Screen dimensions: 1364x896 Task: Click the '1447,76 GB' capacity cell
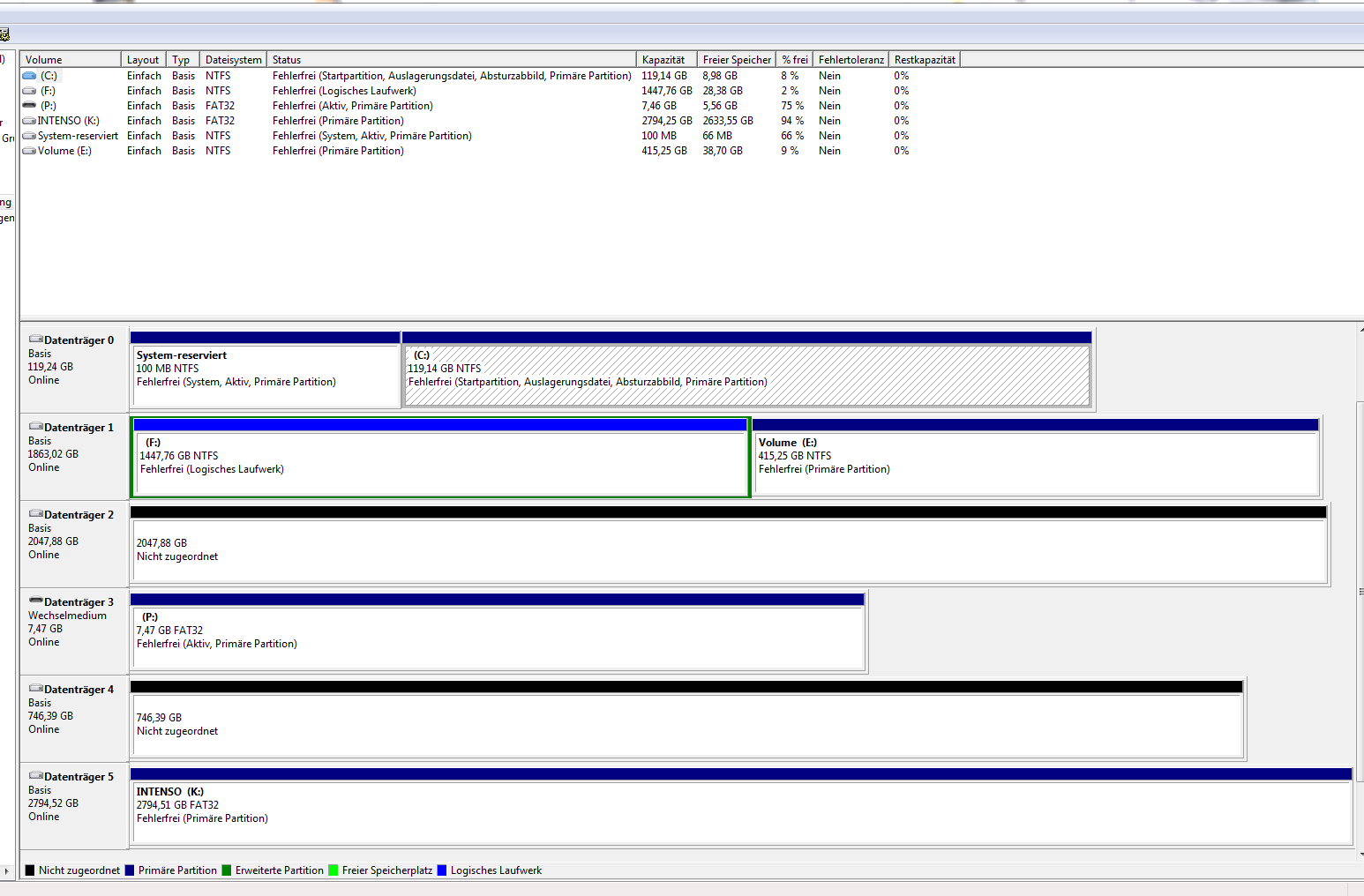(x=667, y=91)
